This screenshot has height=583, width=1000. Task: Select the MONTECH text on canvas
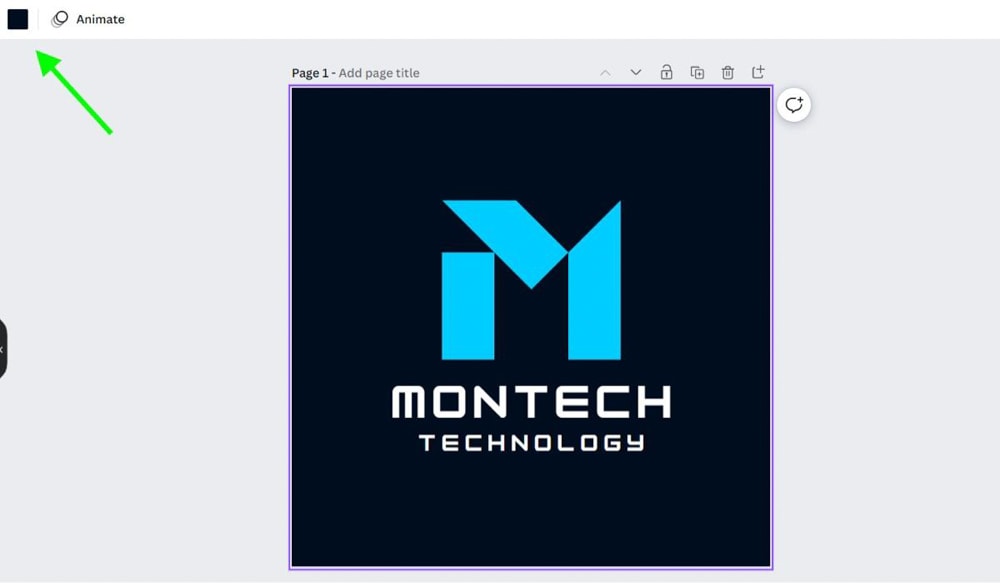531,401
